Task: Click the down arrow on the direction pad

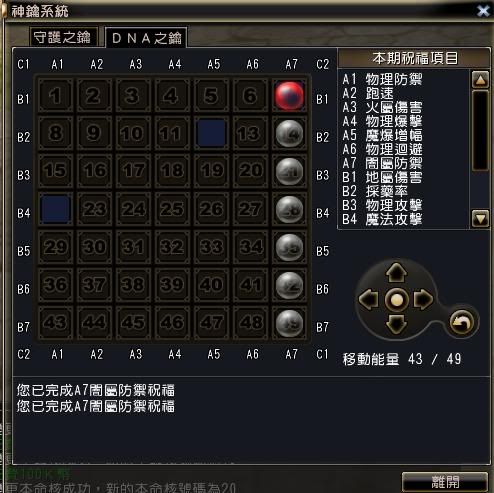Action: (396, 324)
